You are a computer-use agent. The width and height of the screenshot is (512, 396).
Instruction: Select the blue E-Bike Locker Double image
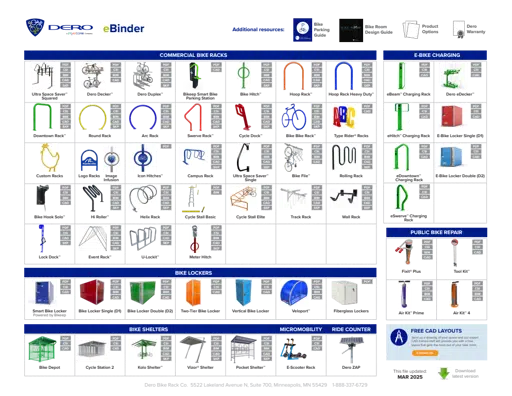451,157
